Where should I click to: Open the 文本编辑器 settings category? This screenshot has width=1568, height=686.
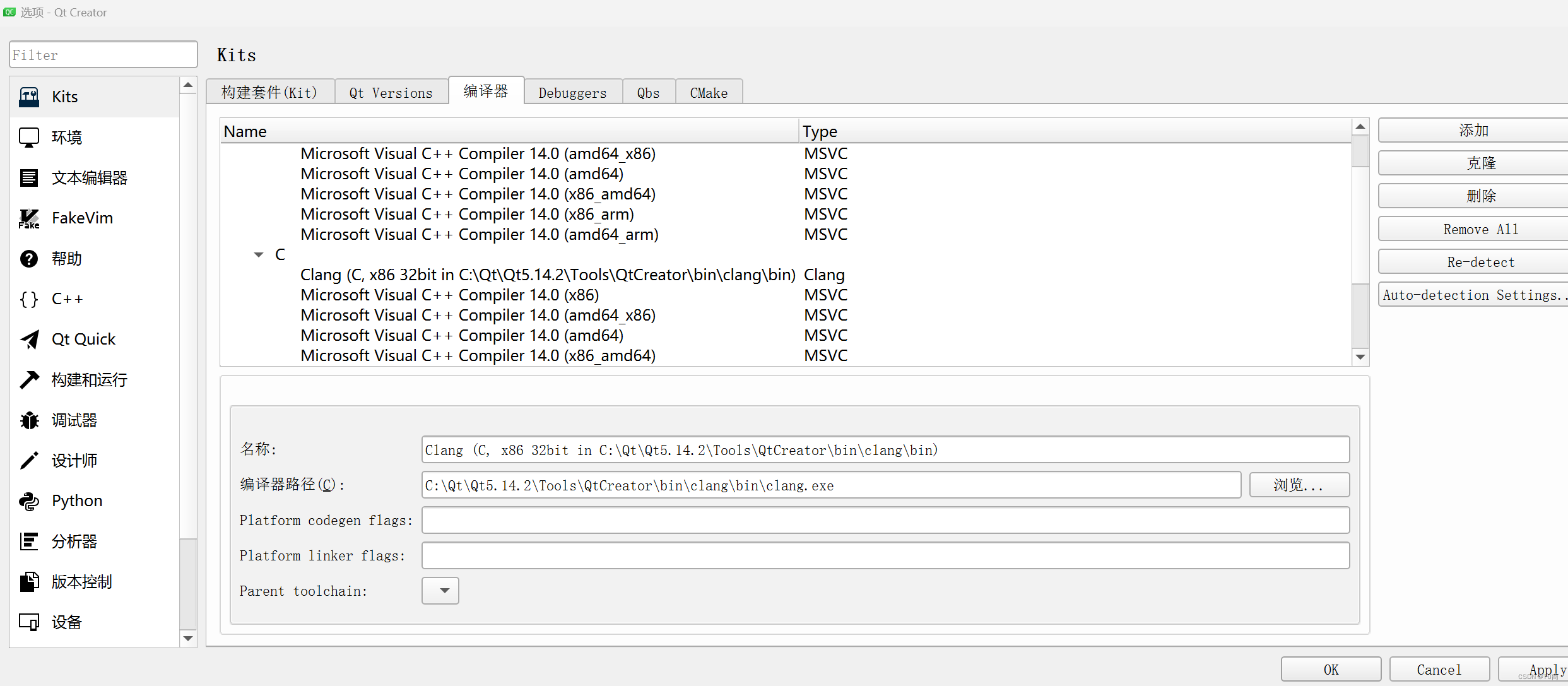click(x=88, y=177)
